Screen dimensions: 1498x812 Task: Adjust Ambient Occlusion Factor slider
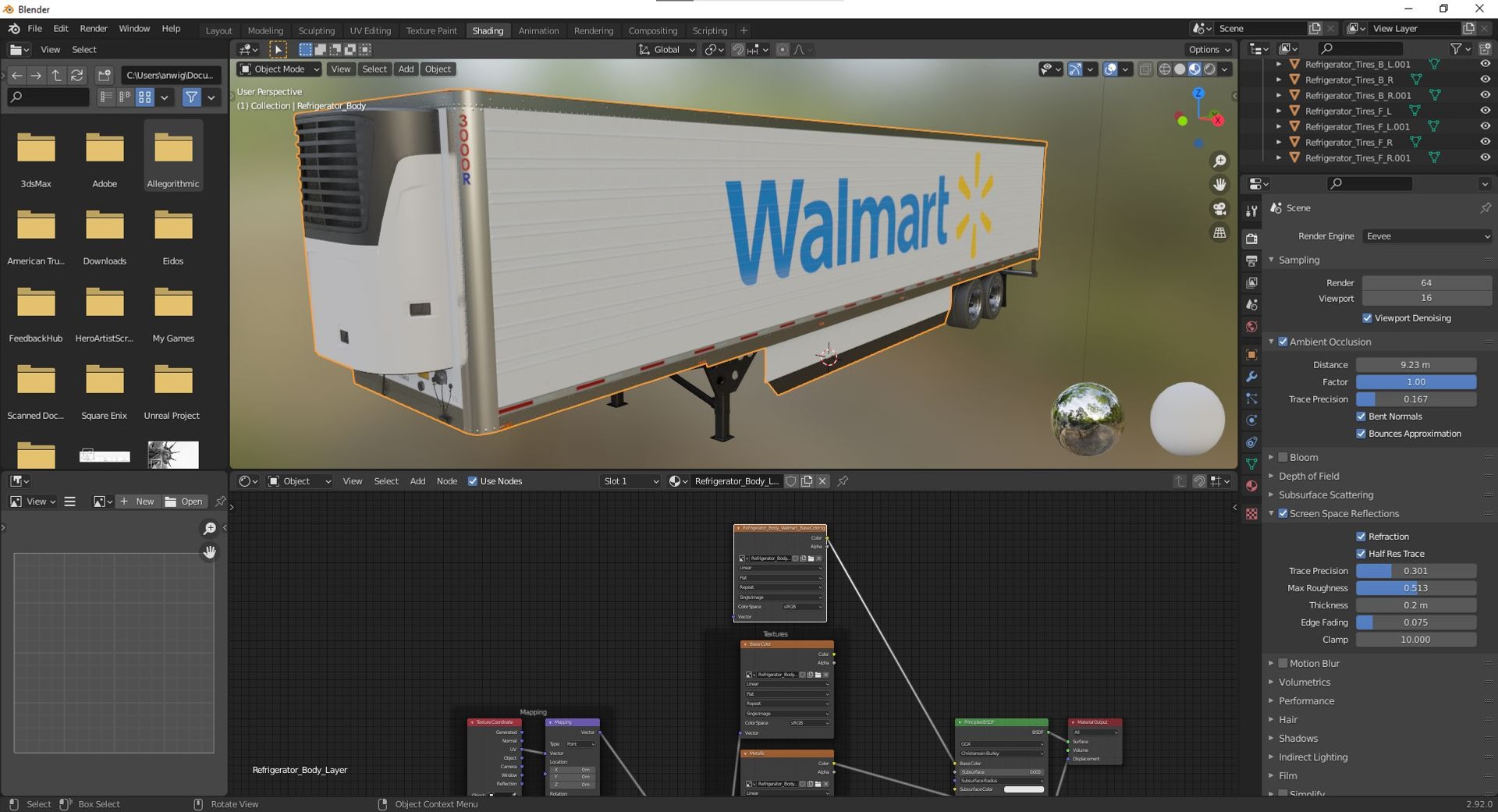(x=1416, y=382)
